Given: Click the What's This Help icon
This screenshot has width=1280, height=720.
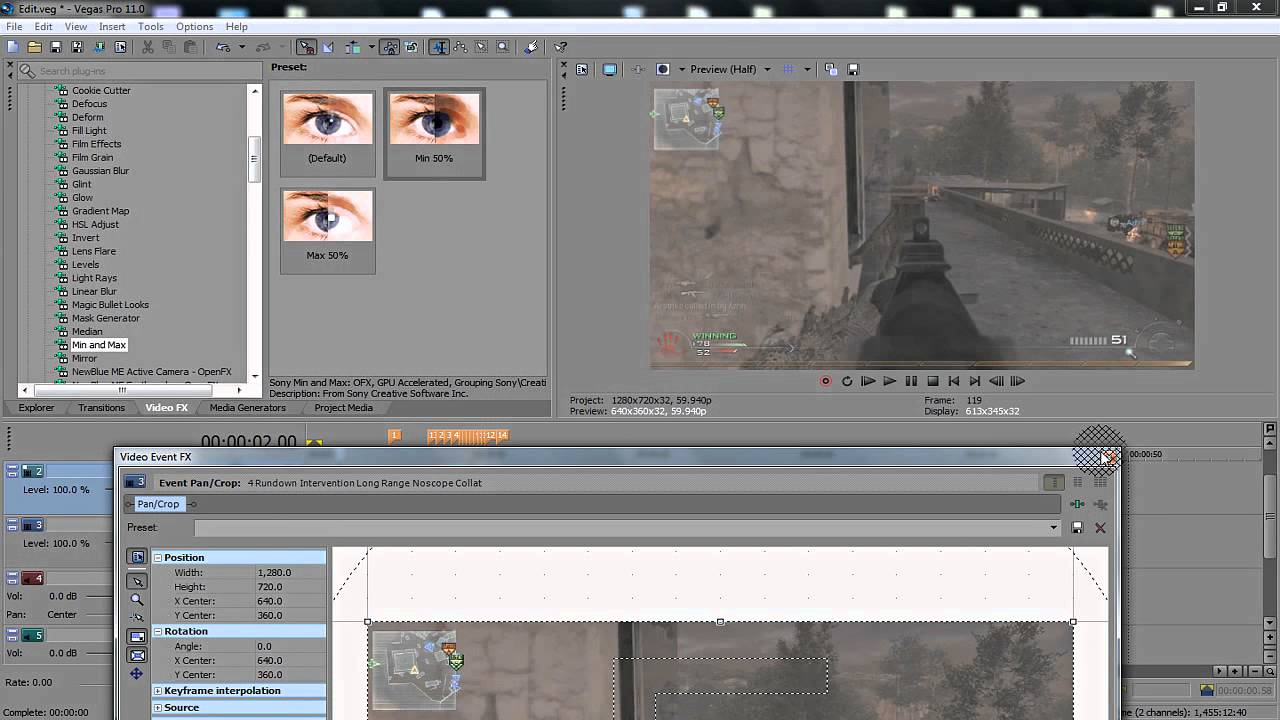Looking at the screenshot, I should (560, 47).
